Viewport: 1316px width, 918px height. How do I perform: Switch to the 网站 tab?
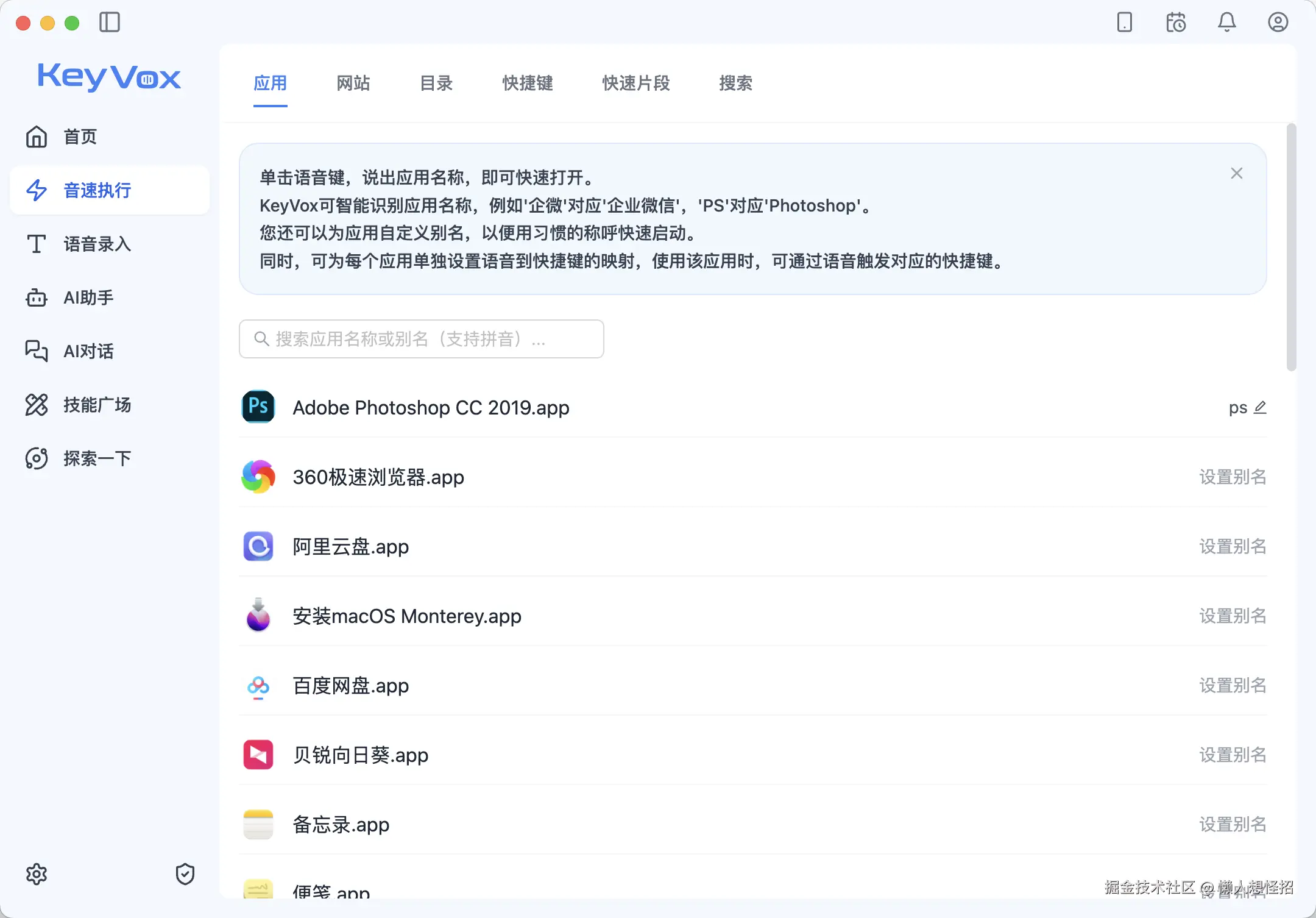(353, 84)
